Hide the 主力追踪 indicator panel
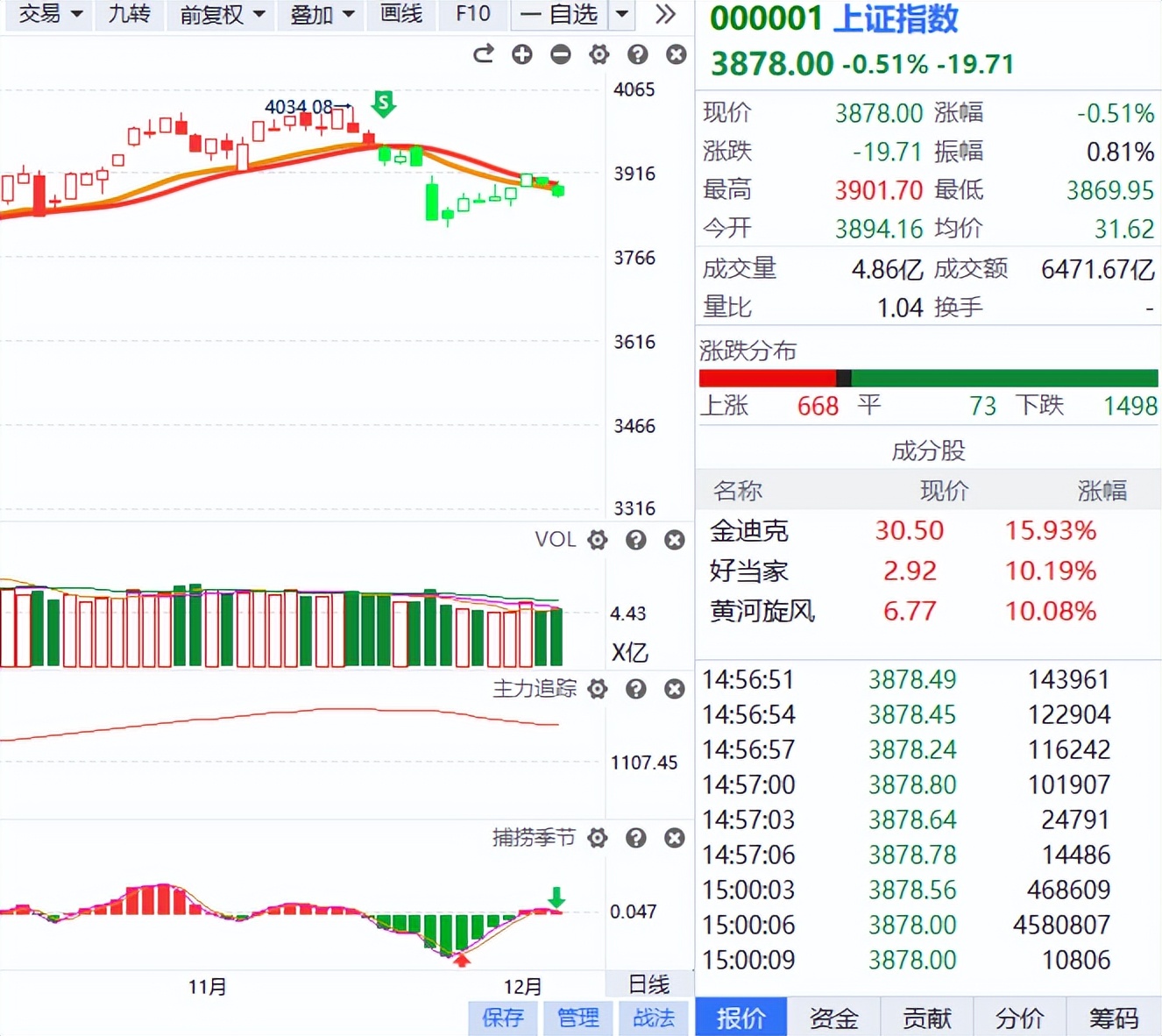 pyautogui.click(x=675, y=690)
